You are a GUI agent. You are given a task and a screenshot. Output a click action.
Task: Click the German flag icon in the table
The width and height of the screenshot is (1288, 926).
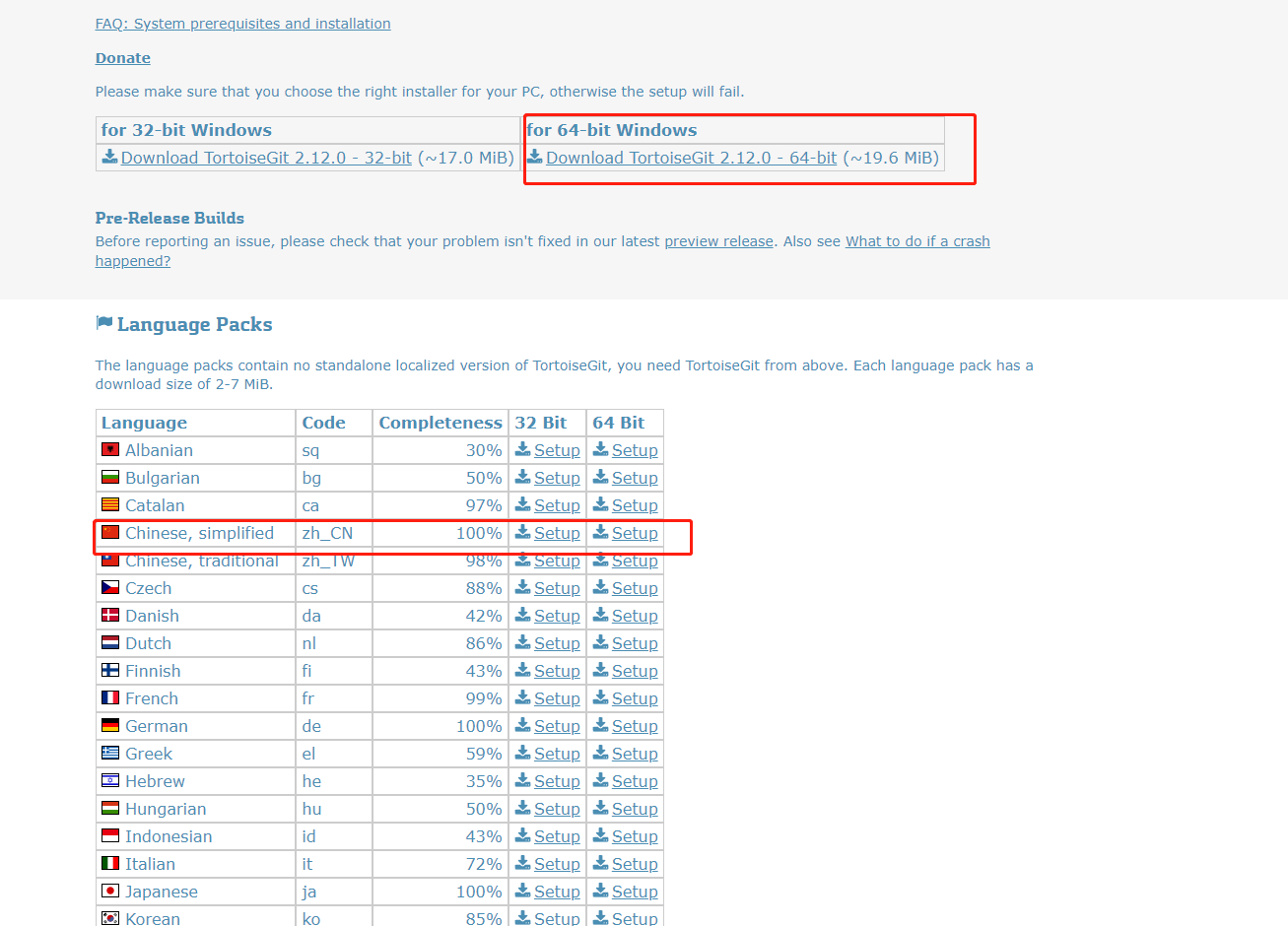(x=110, y=725)
